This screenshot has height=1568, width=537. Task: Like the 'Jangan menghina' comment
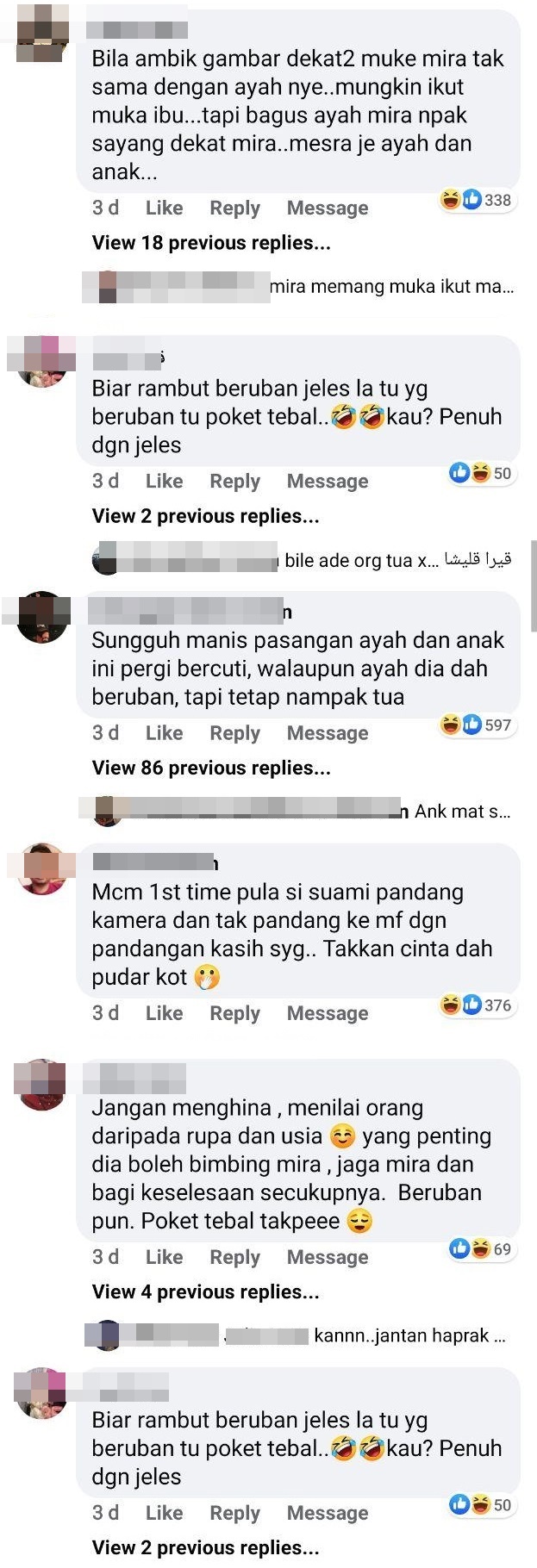164,1257
